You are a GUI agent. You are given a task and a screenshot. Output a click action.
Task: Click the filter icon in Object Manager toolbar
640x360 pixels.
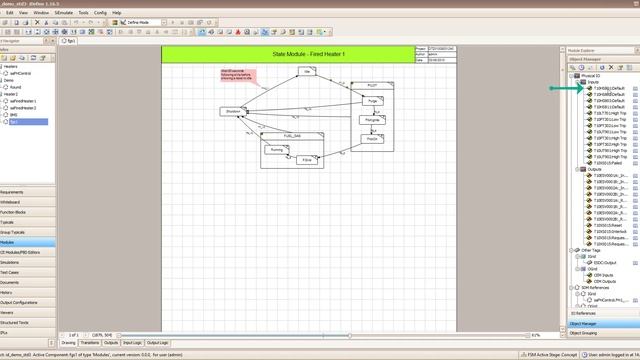[620, 67]
